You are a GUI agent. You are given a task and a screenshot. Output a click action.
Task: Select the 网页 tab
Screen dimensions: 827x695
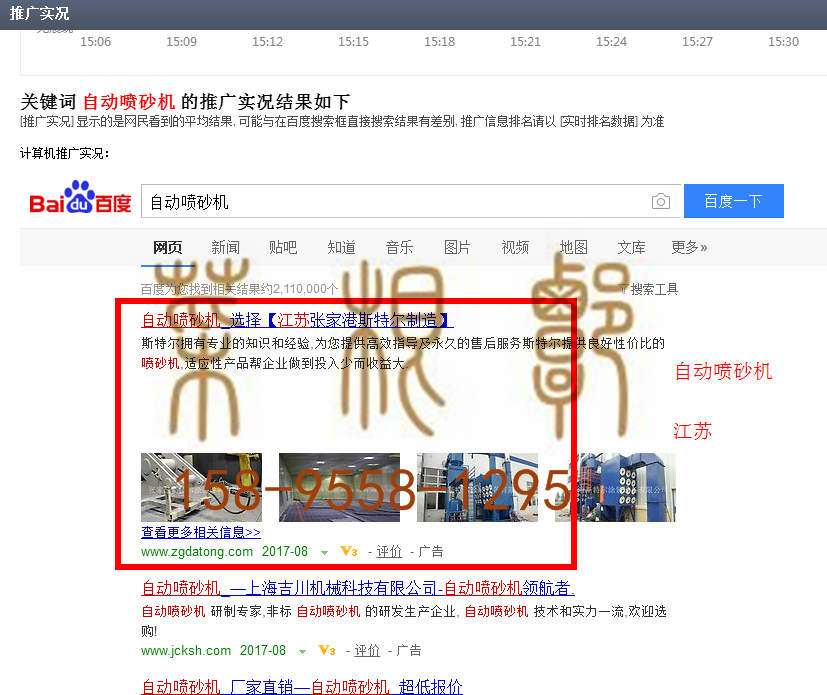[167, 247]
